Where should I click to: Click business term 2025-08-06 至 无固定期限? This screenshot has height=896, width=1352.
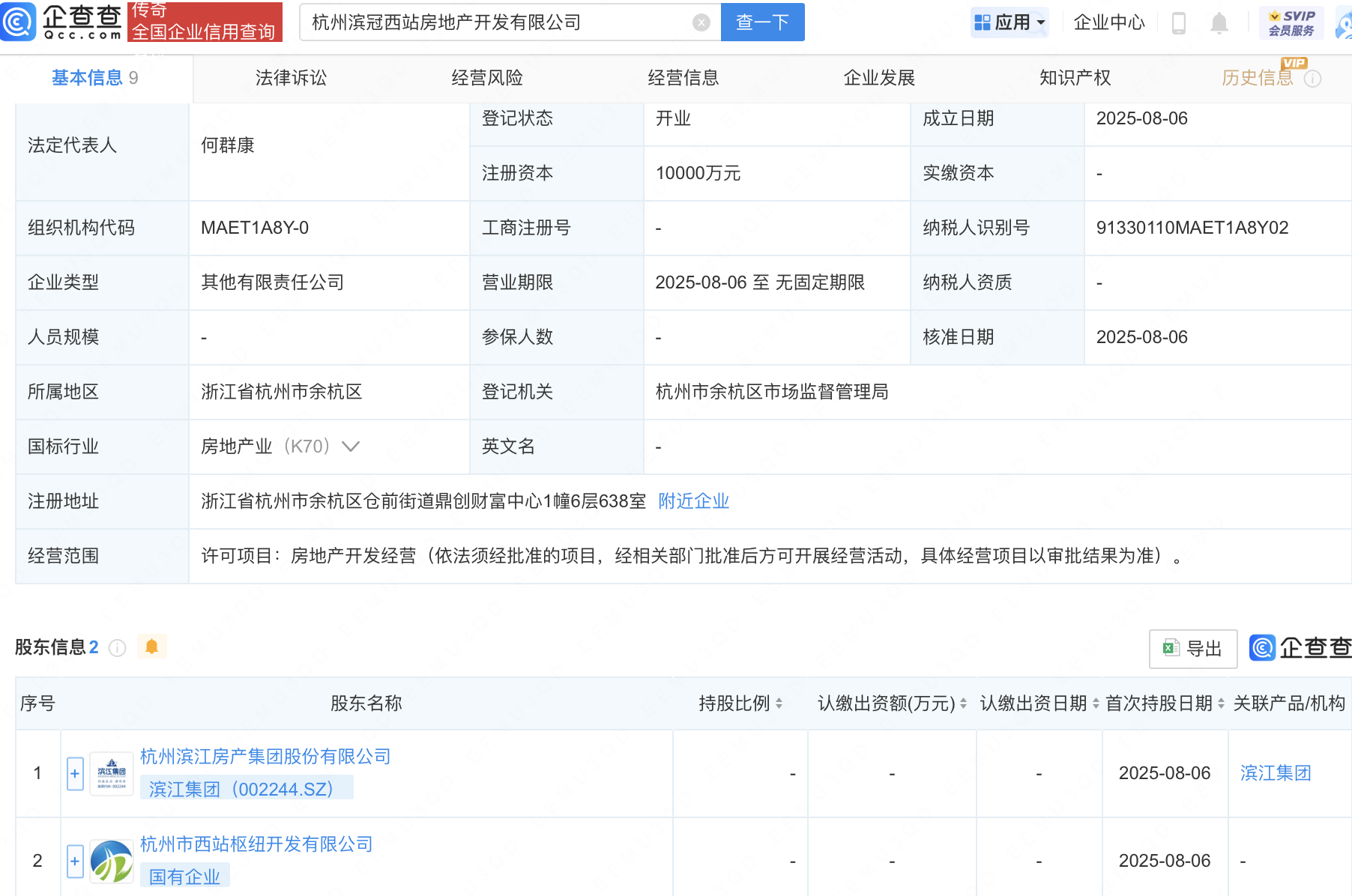(x=760, y=282)
